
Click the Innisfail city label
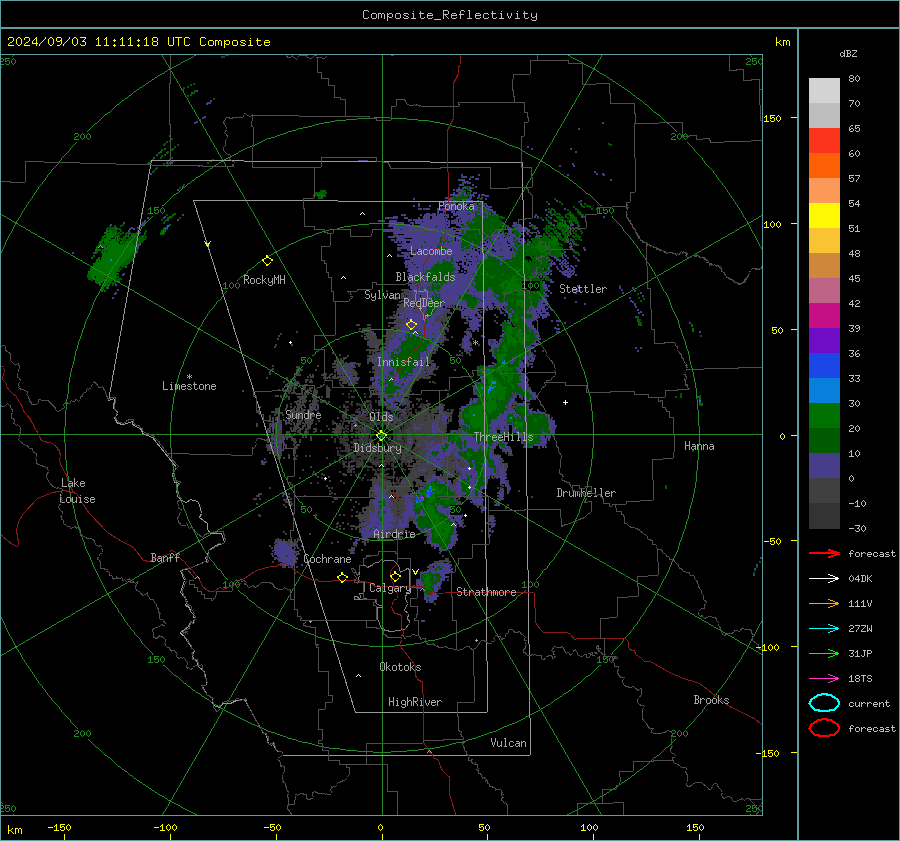point(404,362)
